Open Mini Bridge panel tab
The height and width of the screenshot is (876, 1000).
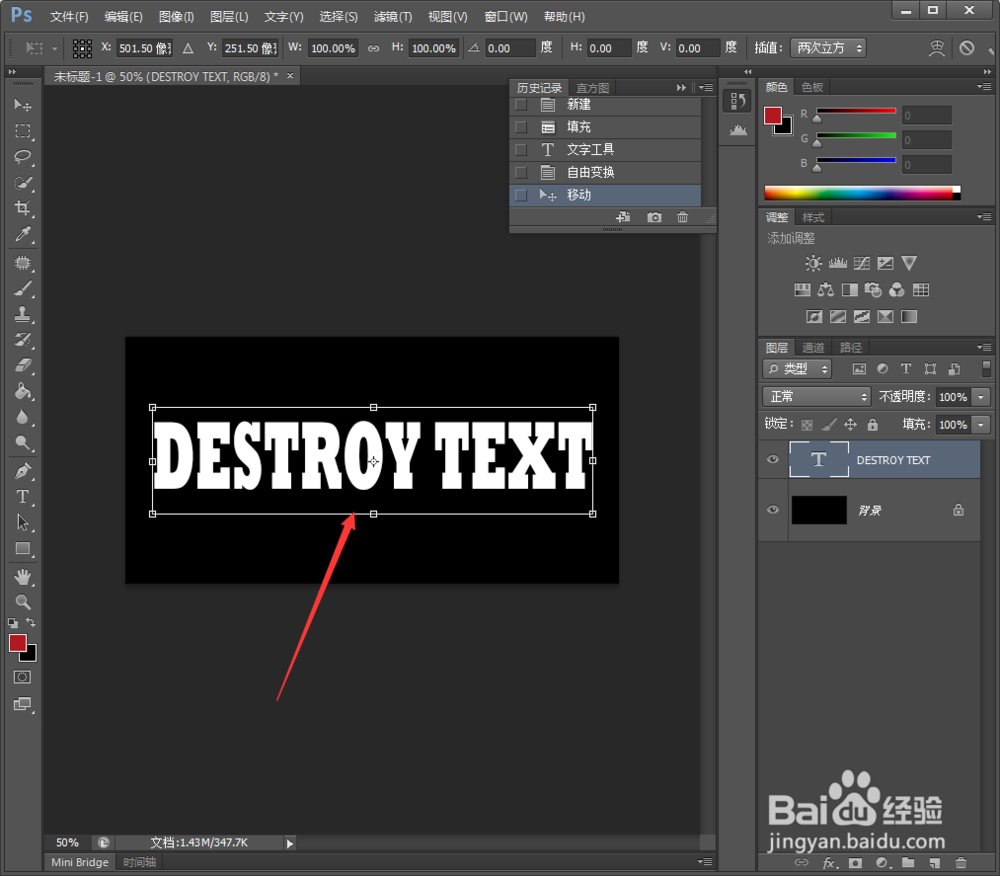coord(80,862)
